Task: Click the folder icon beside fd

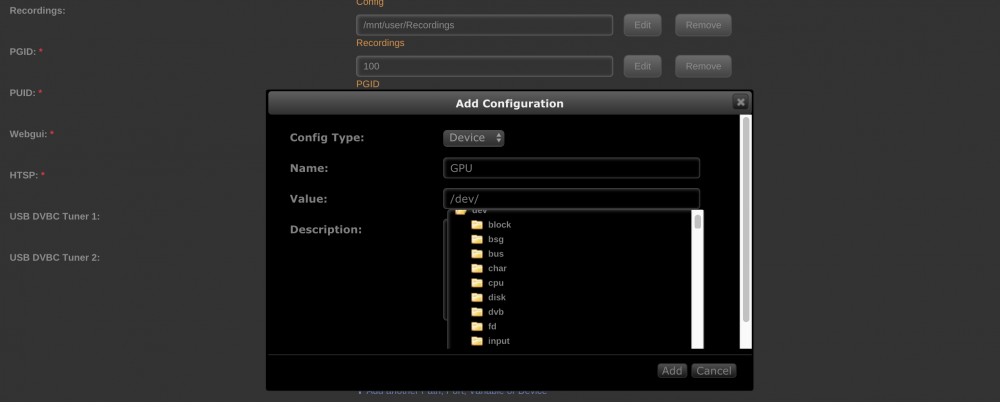Action: coord(476,326)
